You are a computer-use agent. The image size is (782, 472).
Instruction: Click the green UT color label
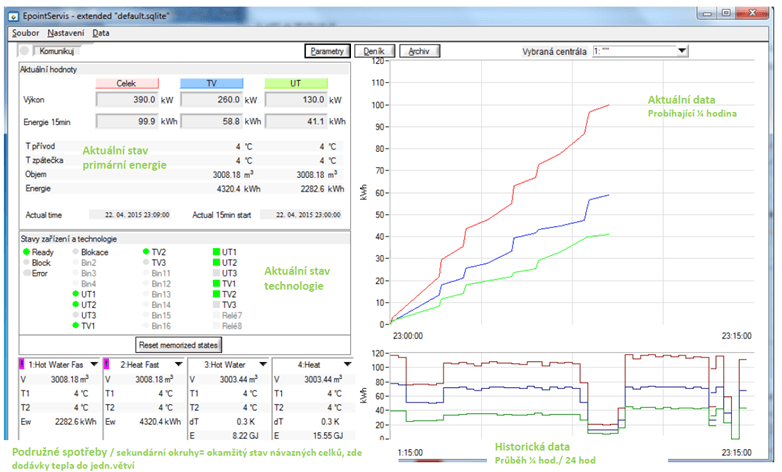pyautogui.click(x=296, y=83)
